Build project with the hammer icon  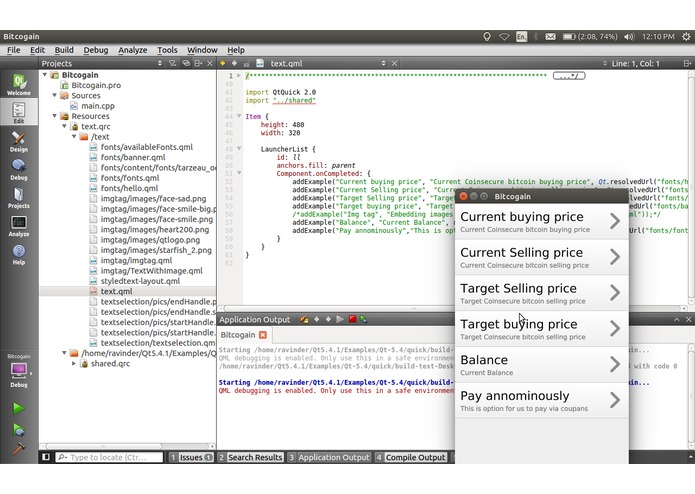coord(18,448)
